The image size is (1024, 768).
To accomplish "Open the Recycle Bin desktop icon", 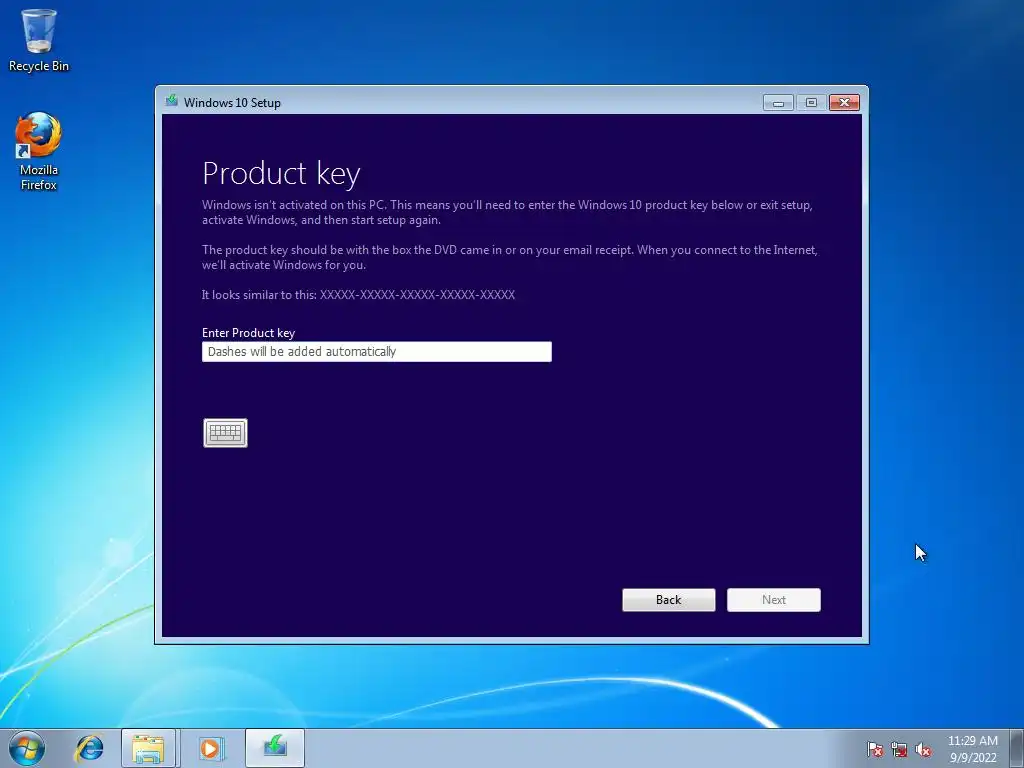I will tap(39, 40).
